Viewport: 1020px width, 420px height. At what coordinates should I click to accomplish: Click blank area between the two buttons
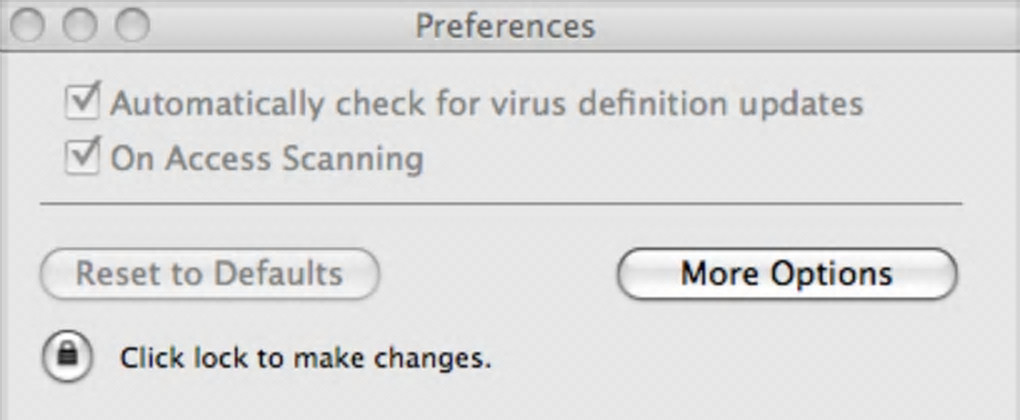point(498,274)
